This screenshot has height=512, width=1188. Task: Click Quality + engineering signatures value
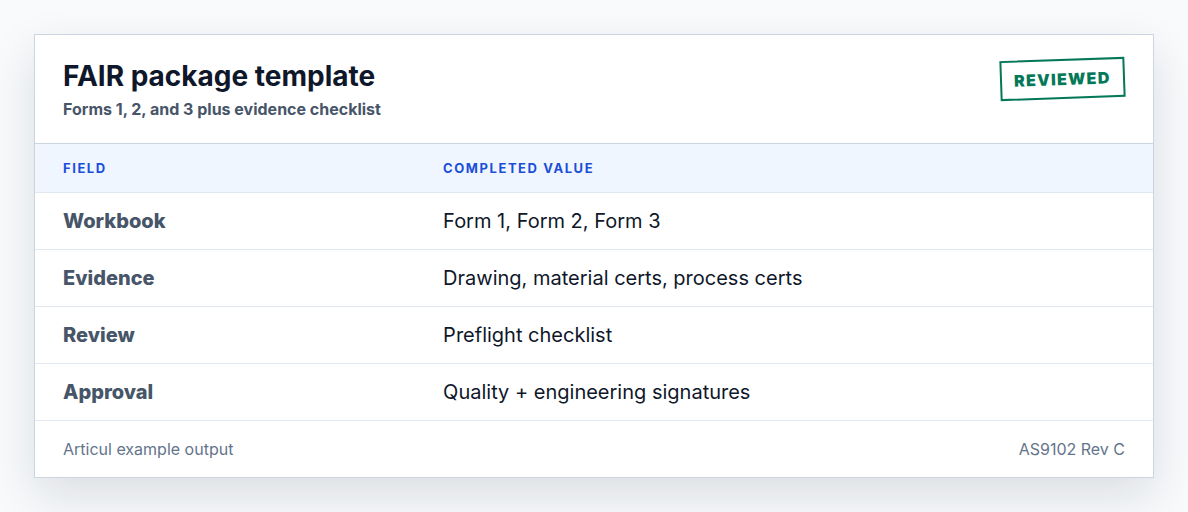(597, 392)
